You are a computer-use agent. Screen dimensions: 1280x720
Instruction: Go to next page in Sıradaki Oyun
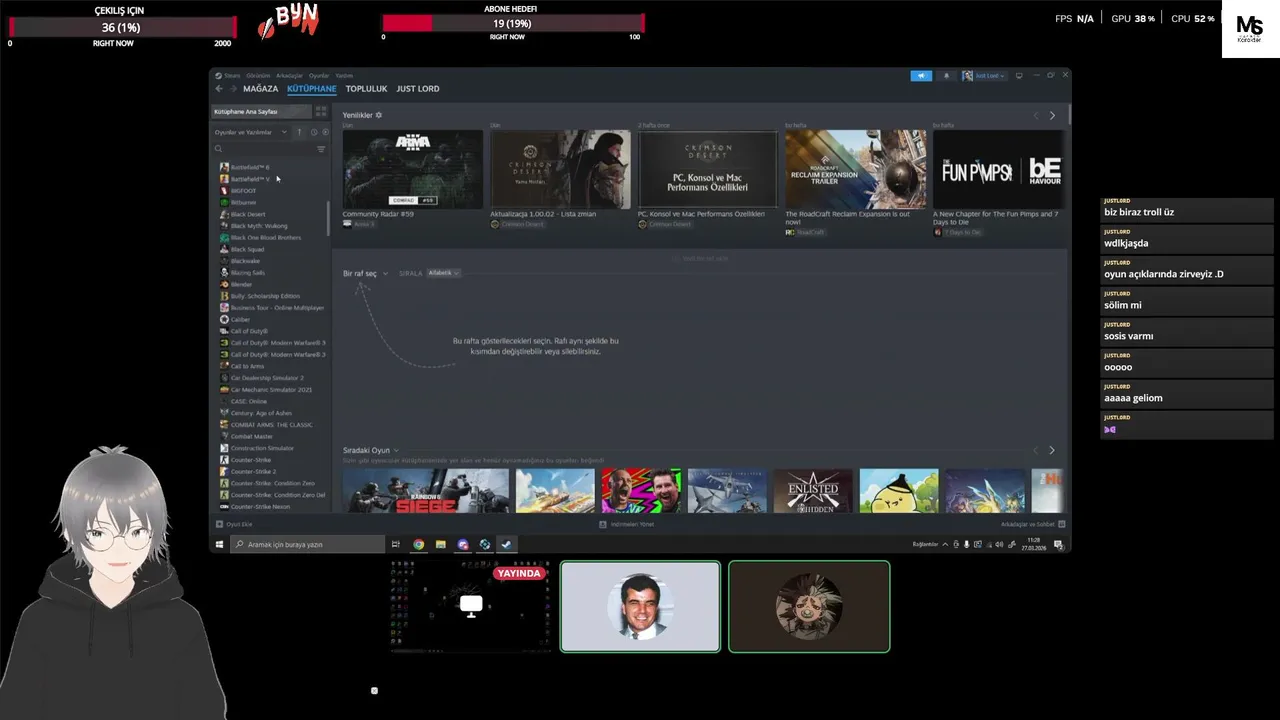coord(1051,451)
